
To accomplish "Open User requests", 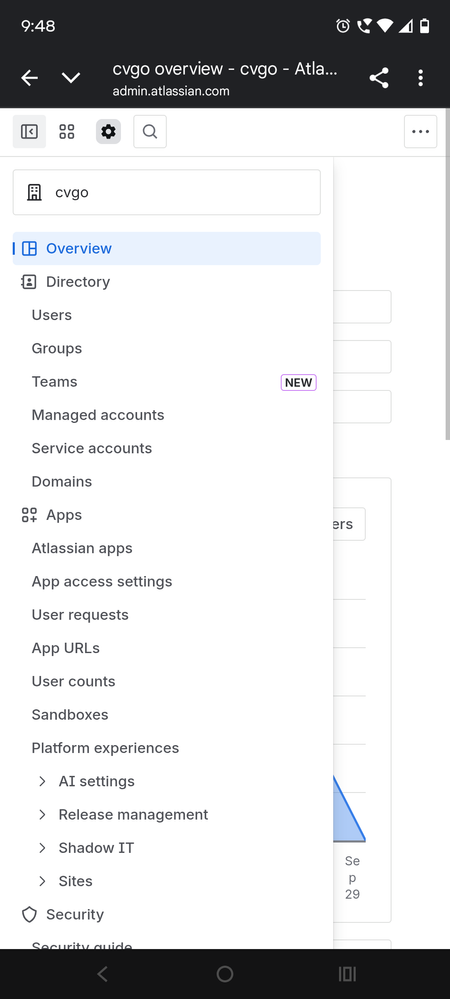I will 166,615.
